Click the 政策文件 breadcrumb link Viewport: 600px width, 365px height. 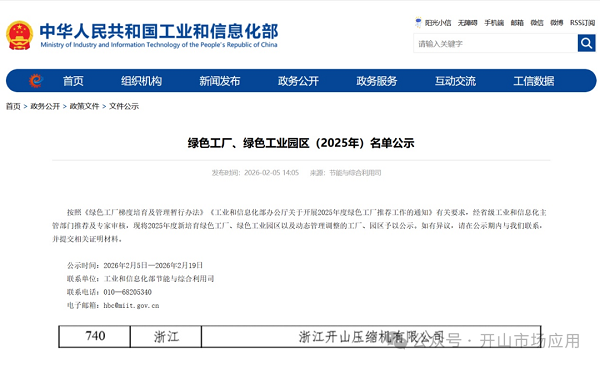(84, 106)
